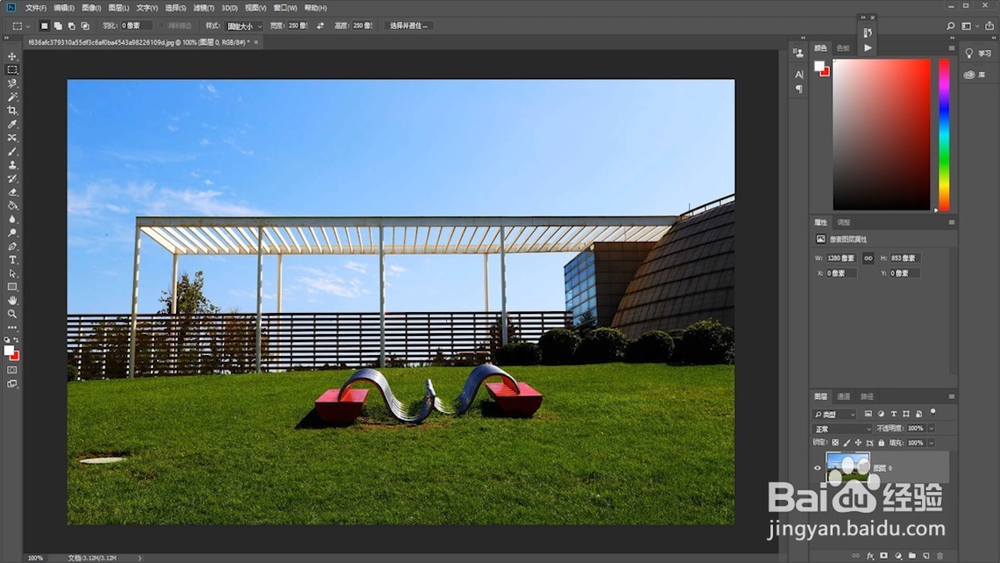
Task: Select the Horizontal Type tool
Action: pyautogui.click(x=12, y=260)
